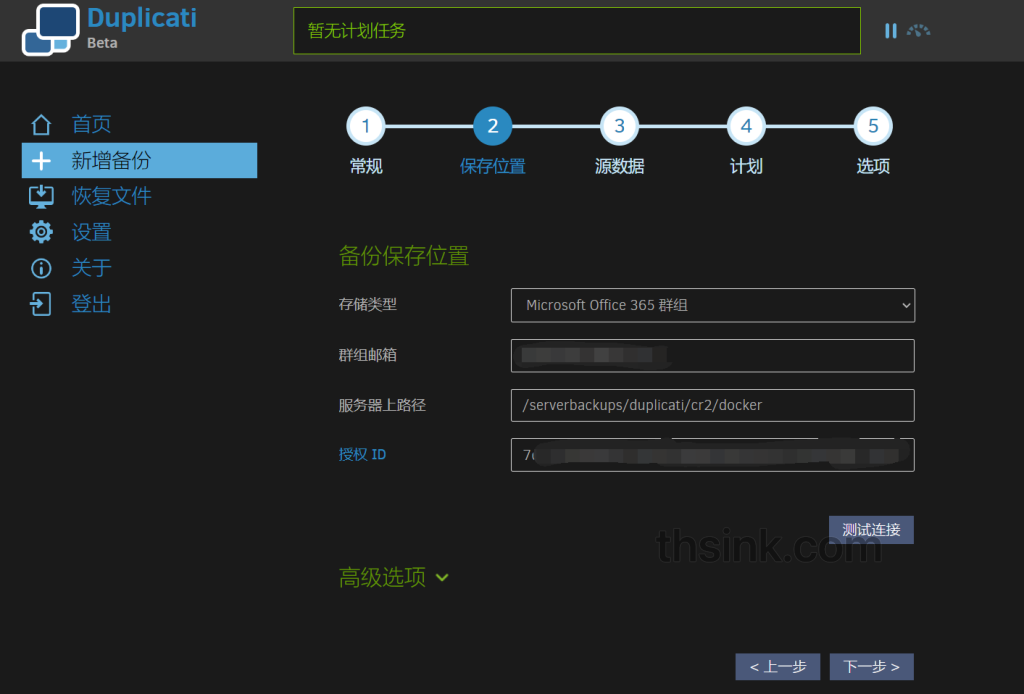This screenshot has height=694, width=1024.
Task: Select wizard step 3 源数据
Action: pyautogui.click(x=619, y=125)
